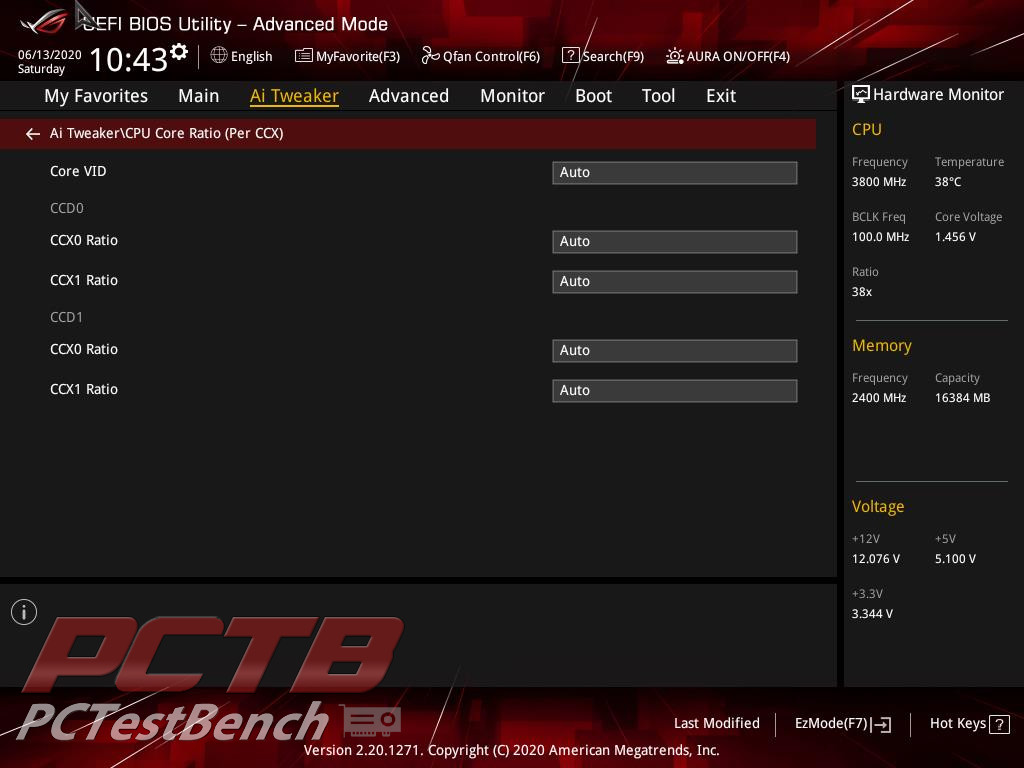1024x768 pixels.
Task: Click the ROG logo icon
Action: (43, 22)
